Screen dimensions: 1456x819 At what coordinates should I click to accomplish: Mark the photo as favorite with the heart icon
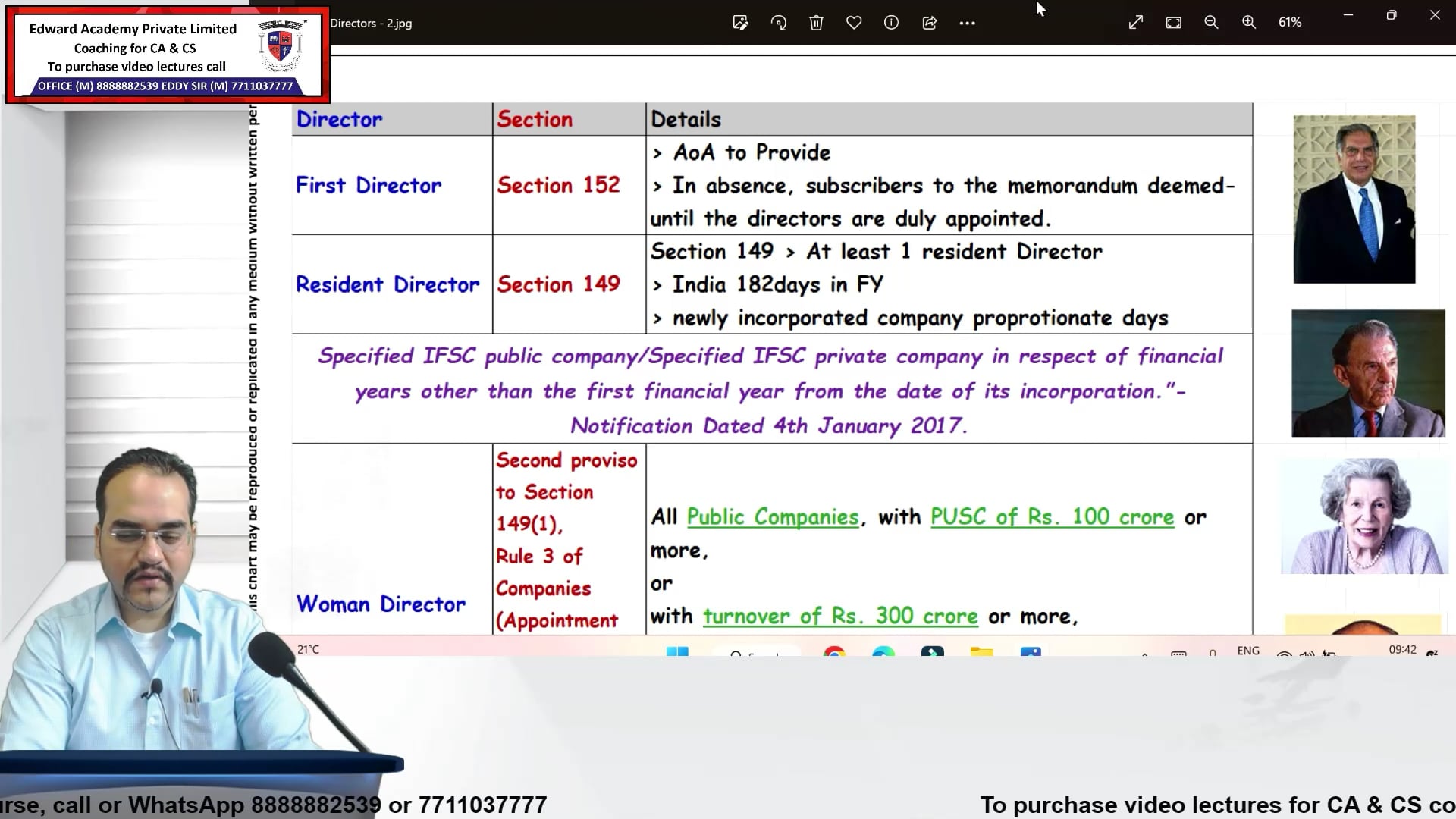click(854, 23)
